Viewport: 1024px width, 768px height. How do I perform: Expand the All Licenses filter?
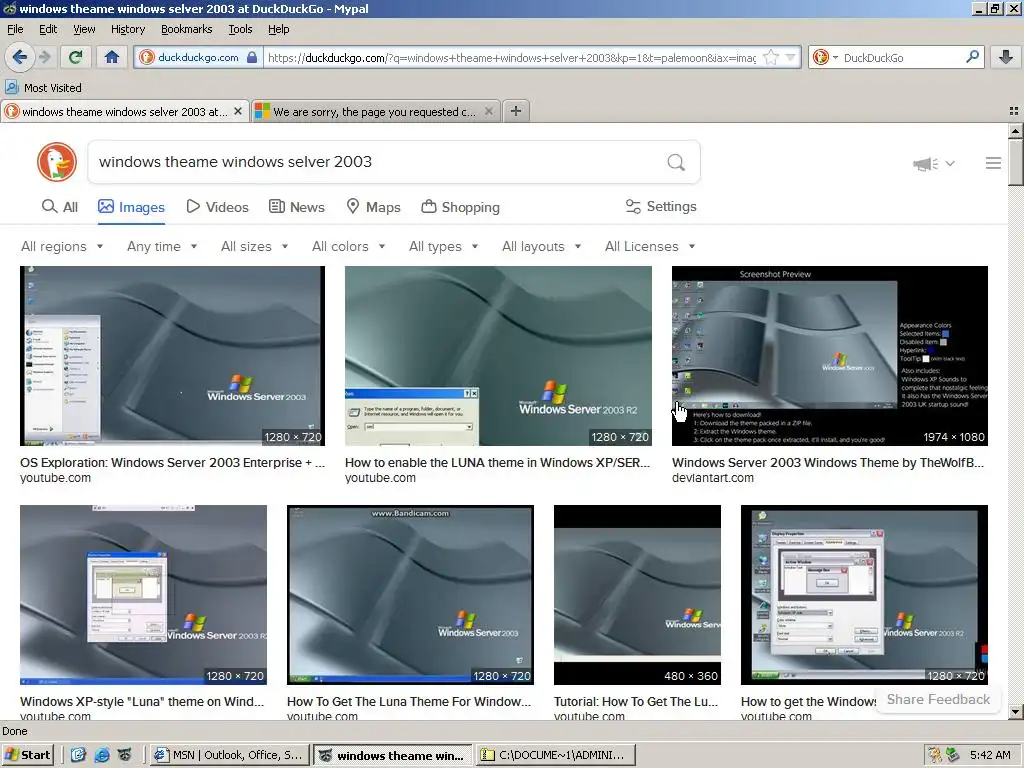650,246
